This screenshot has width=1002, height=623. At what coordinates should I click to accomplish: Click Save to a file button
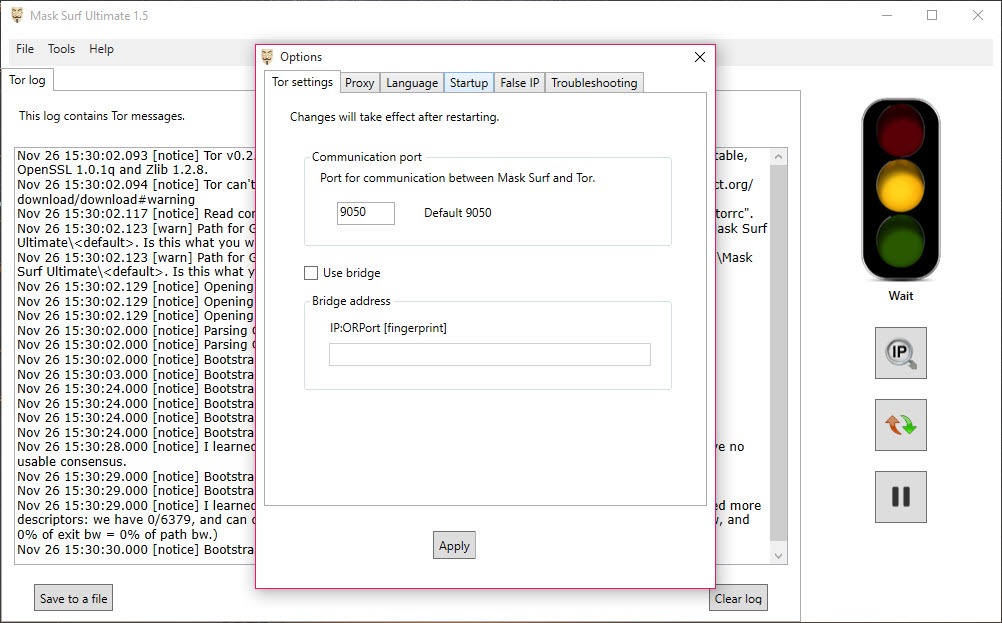[73, 599]
